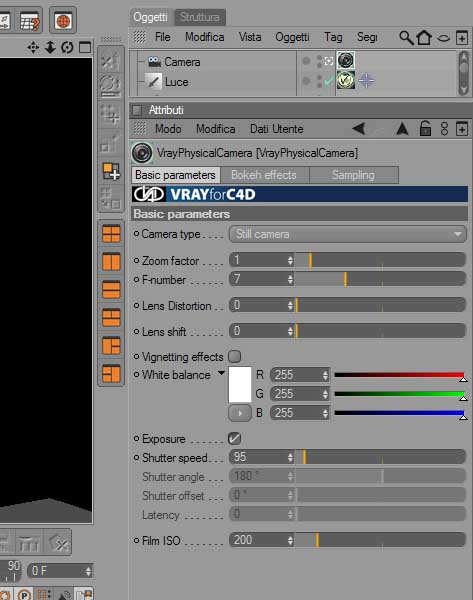Click the home icon in Oggetti panel
The height and width of the screenshot is (600, 473).
[424, 37]
